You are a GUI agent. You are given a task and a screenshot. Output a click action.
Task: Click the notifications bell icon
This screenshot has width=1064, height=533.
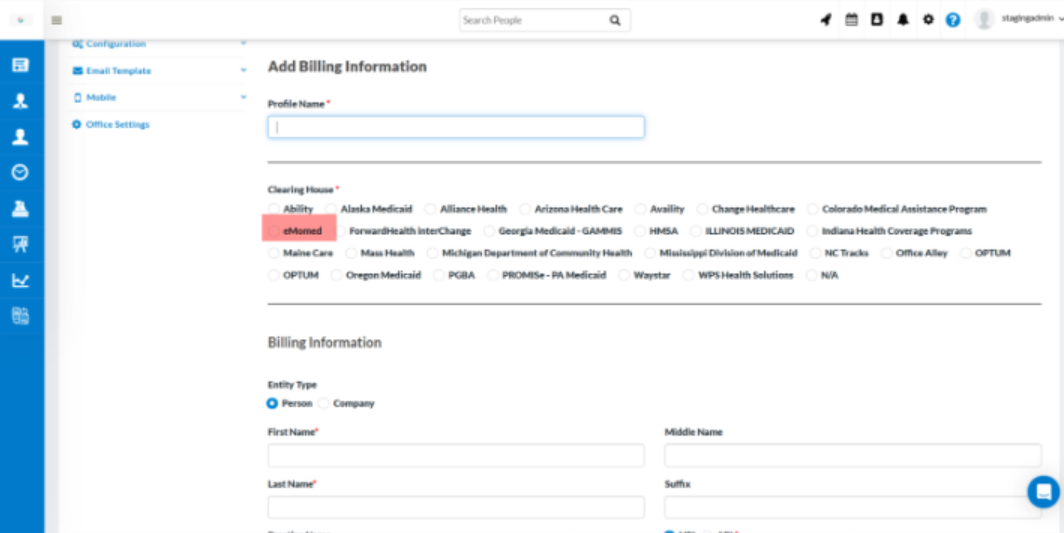tap(903, 20)
